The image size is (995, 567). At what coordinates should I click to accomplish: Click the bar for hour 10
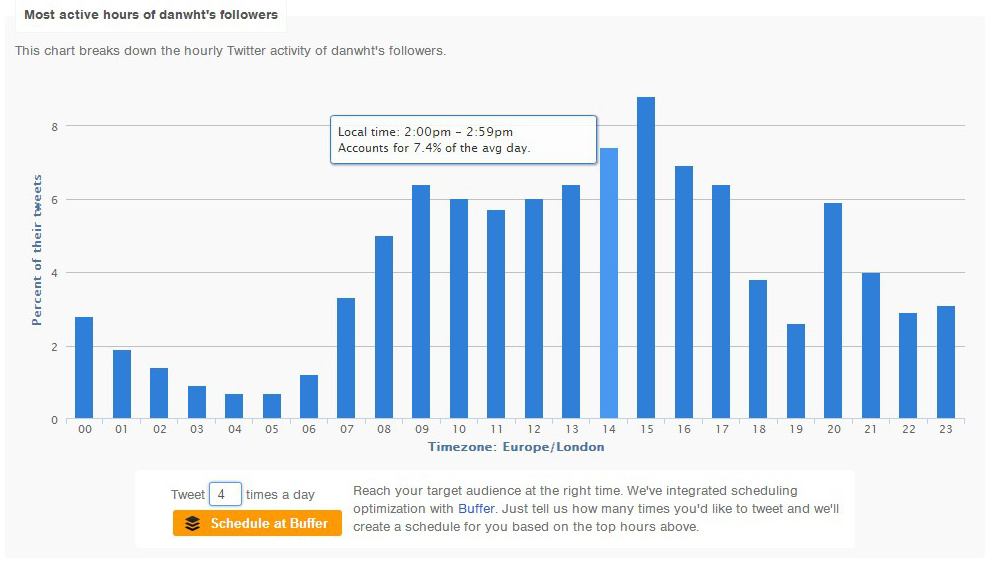click(459, 309)
